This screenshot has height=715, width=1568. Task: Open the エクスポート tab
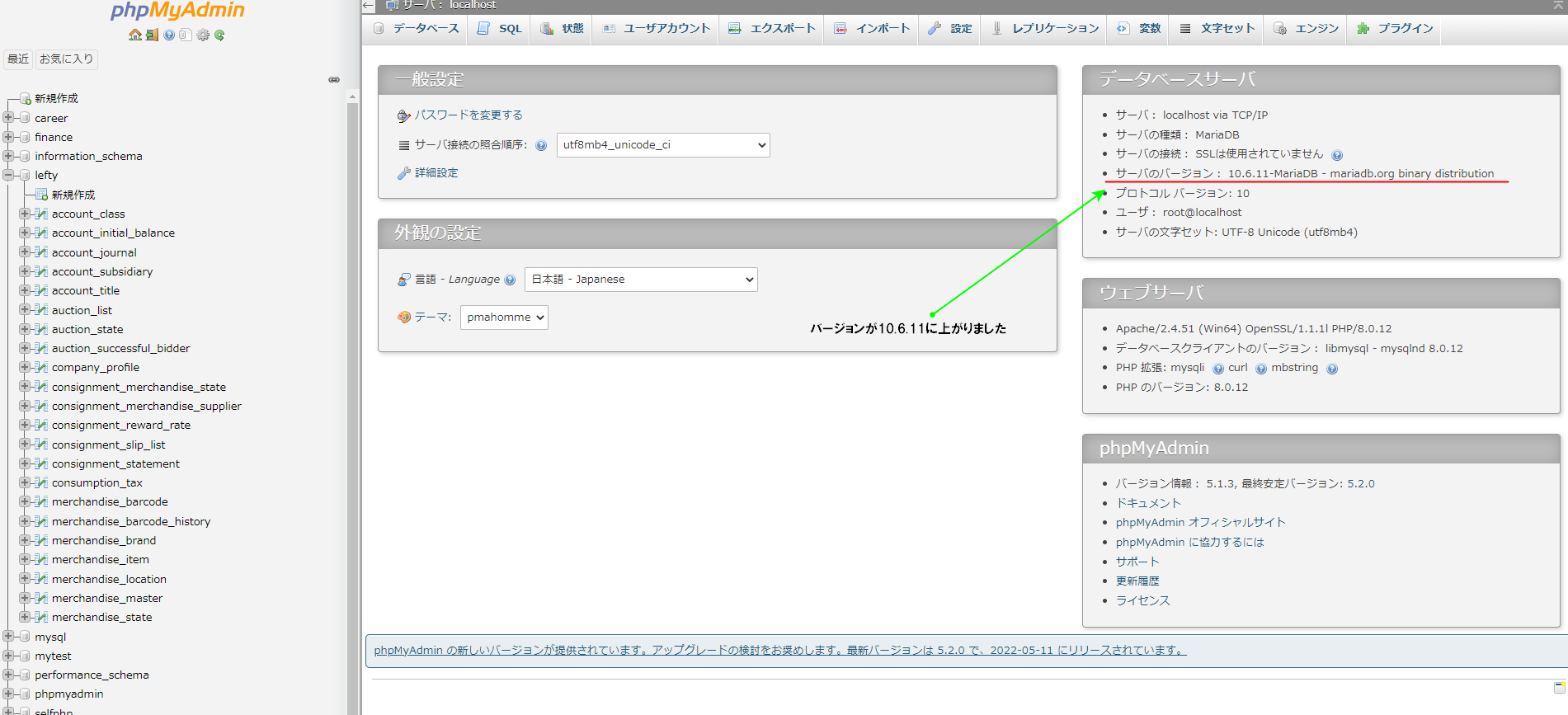point(772,29)
